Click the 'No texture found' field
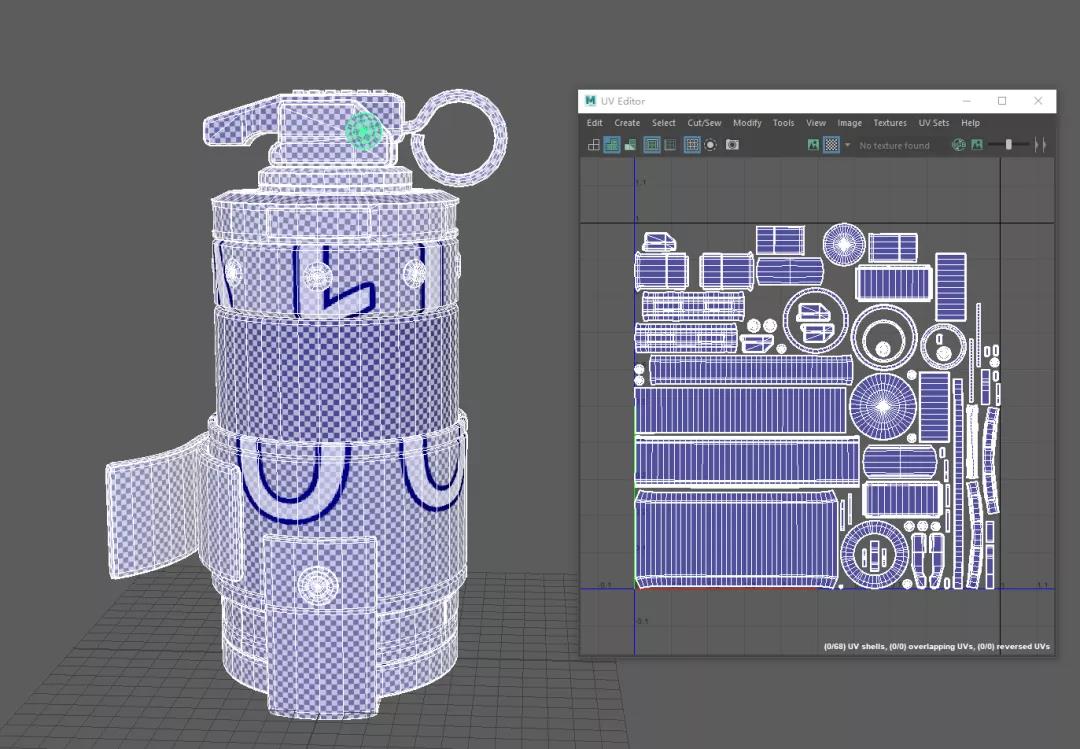1080x749 pixels. click(x=894, y=146)
